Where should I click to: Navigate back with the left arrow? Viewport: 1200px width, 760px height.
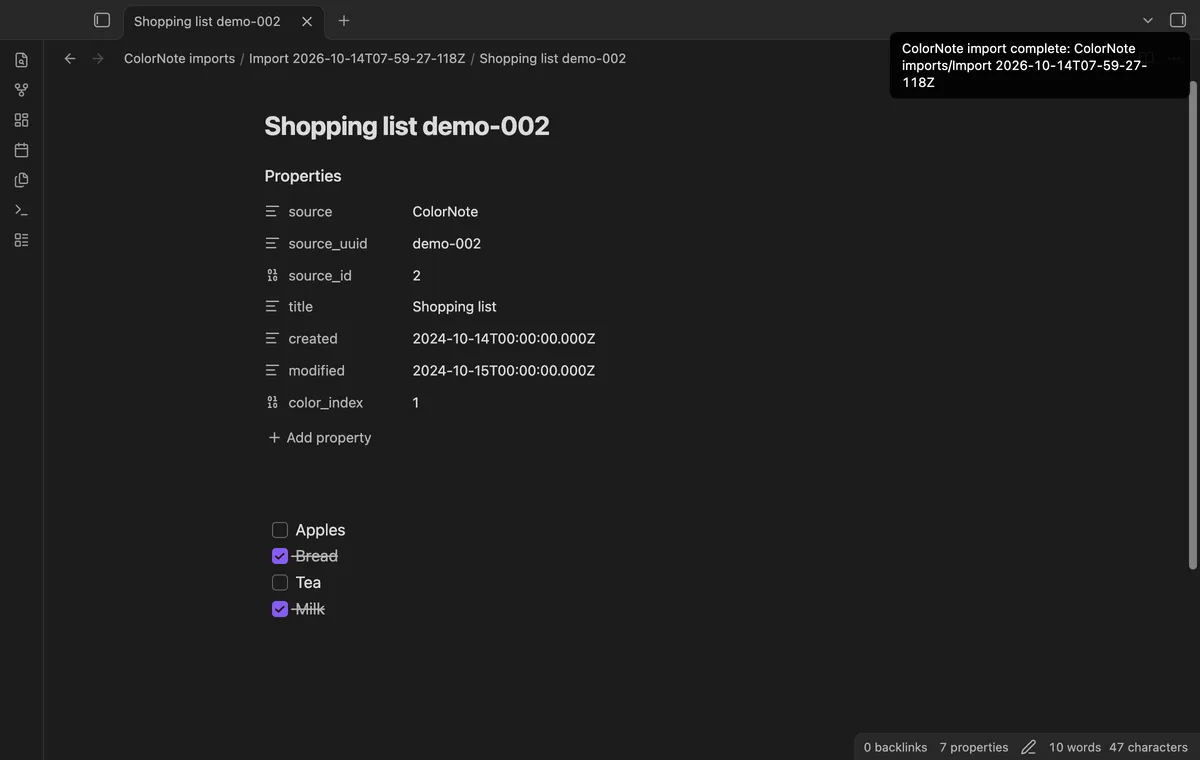click(x=70, y=59)
